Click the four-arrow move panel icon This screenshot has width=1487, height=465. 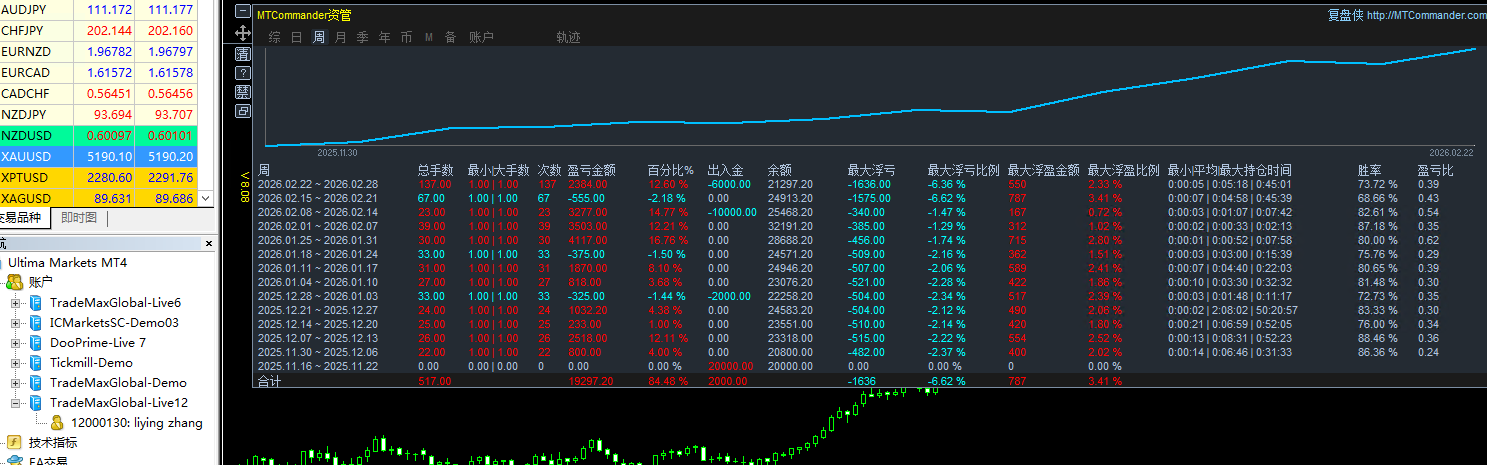[242, 33]
